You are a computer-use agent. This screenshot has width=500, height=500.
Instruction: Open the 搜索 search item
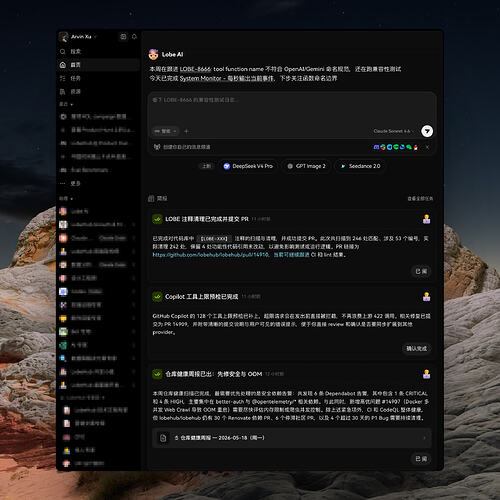coord(99,51)
